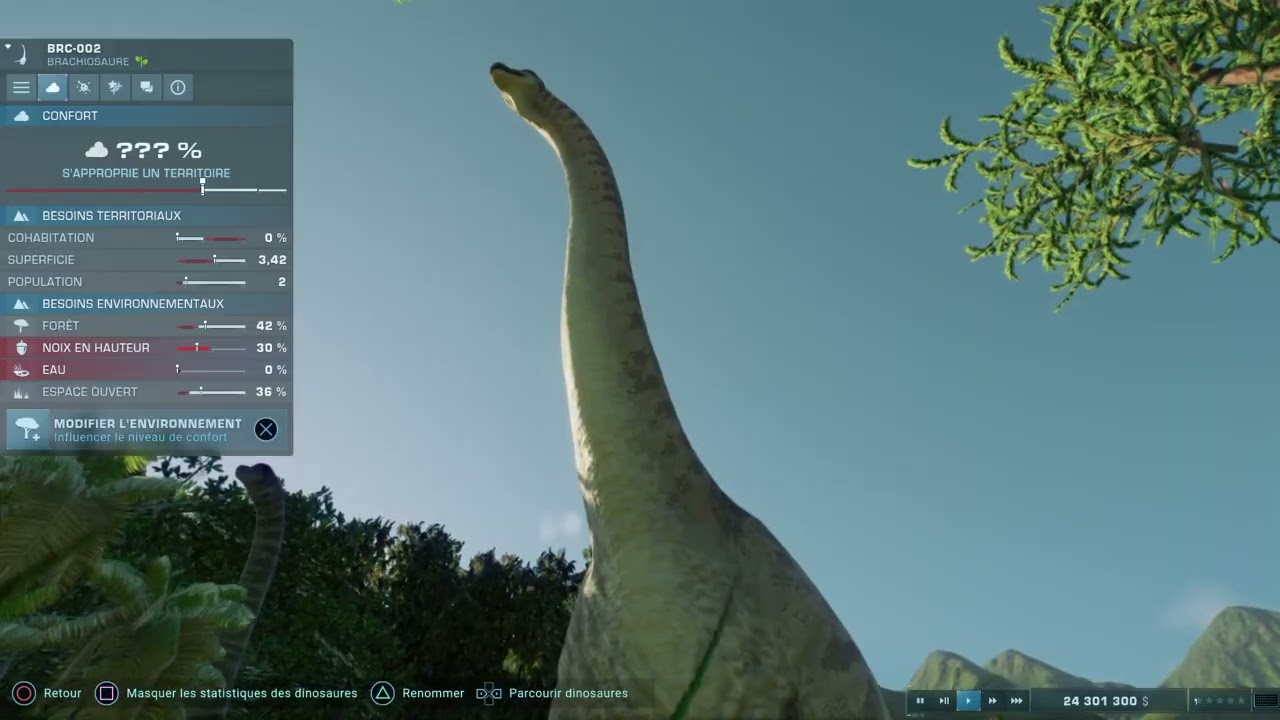Click the Eau water icon
Viewport: 1280px width, 720px height.
21,370
